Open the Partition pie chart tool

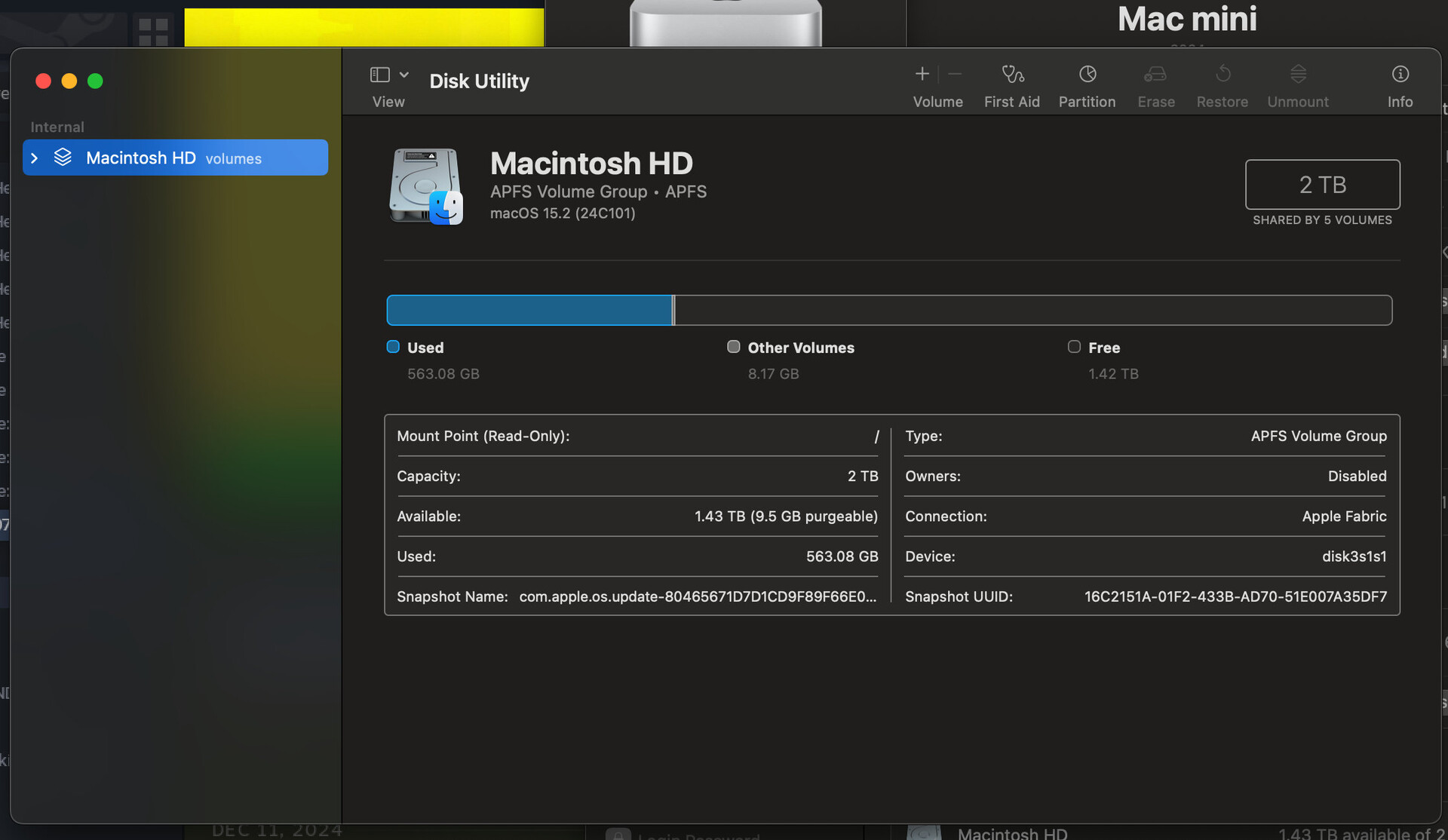(x=1087, y=74)
